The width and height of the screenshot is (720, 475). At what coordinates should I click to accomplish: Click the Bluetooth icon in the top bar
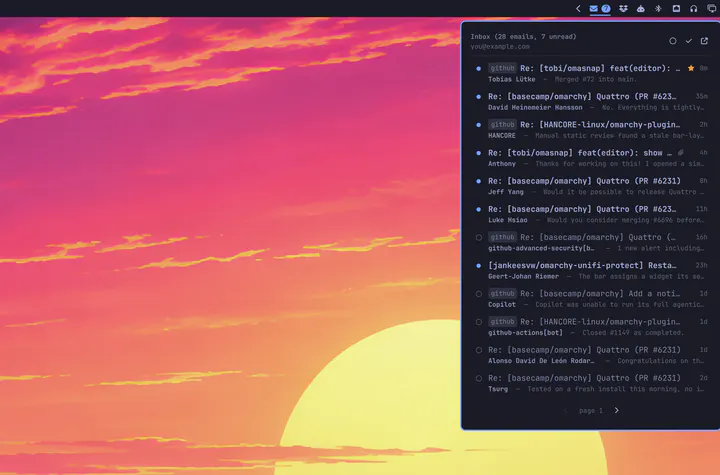click(x=658, y=8)
